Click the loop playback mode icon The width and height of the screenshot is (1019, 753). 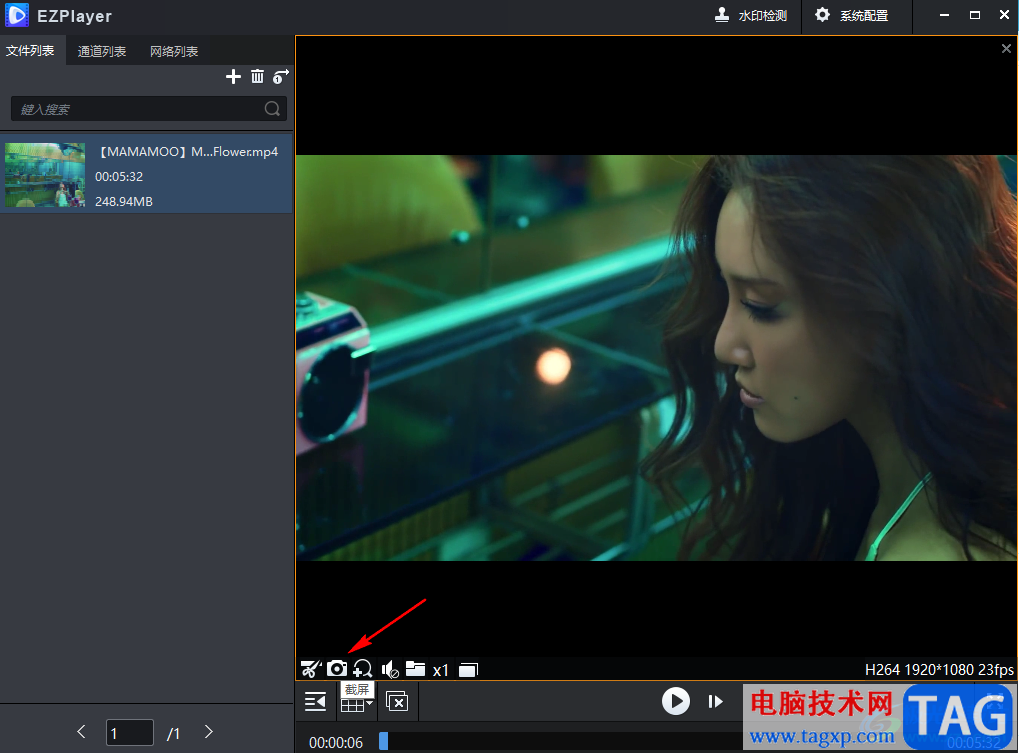point(281,77)
